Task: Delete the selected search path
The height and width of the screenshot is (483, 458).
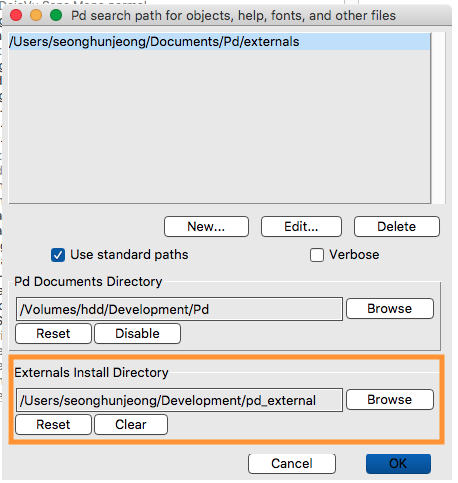Action: [x=397, y=227]
